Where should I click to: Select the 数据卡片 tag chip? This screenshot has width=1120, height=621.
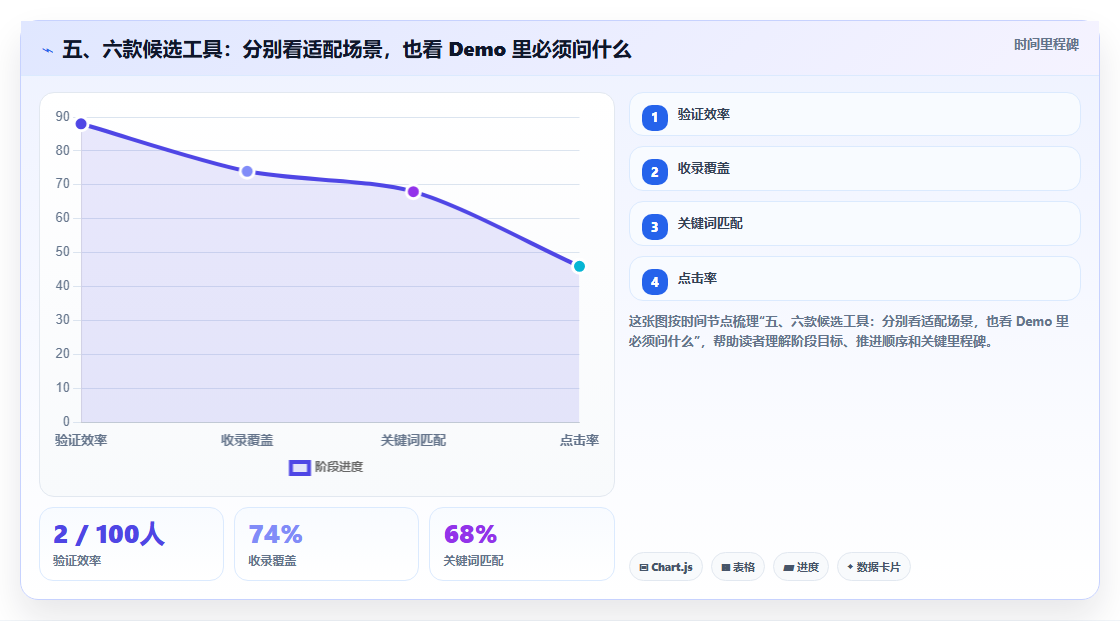point(874,567)
